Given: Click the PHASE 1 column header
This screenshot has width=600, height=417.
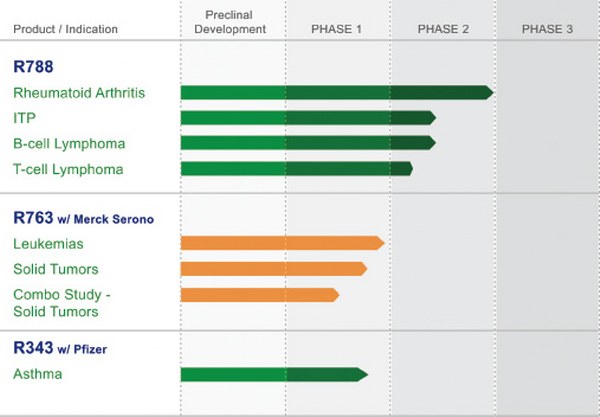Looking at the screenshot, I should [337, 29].
